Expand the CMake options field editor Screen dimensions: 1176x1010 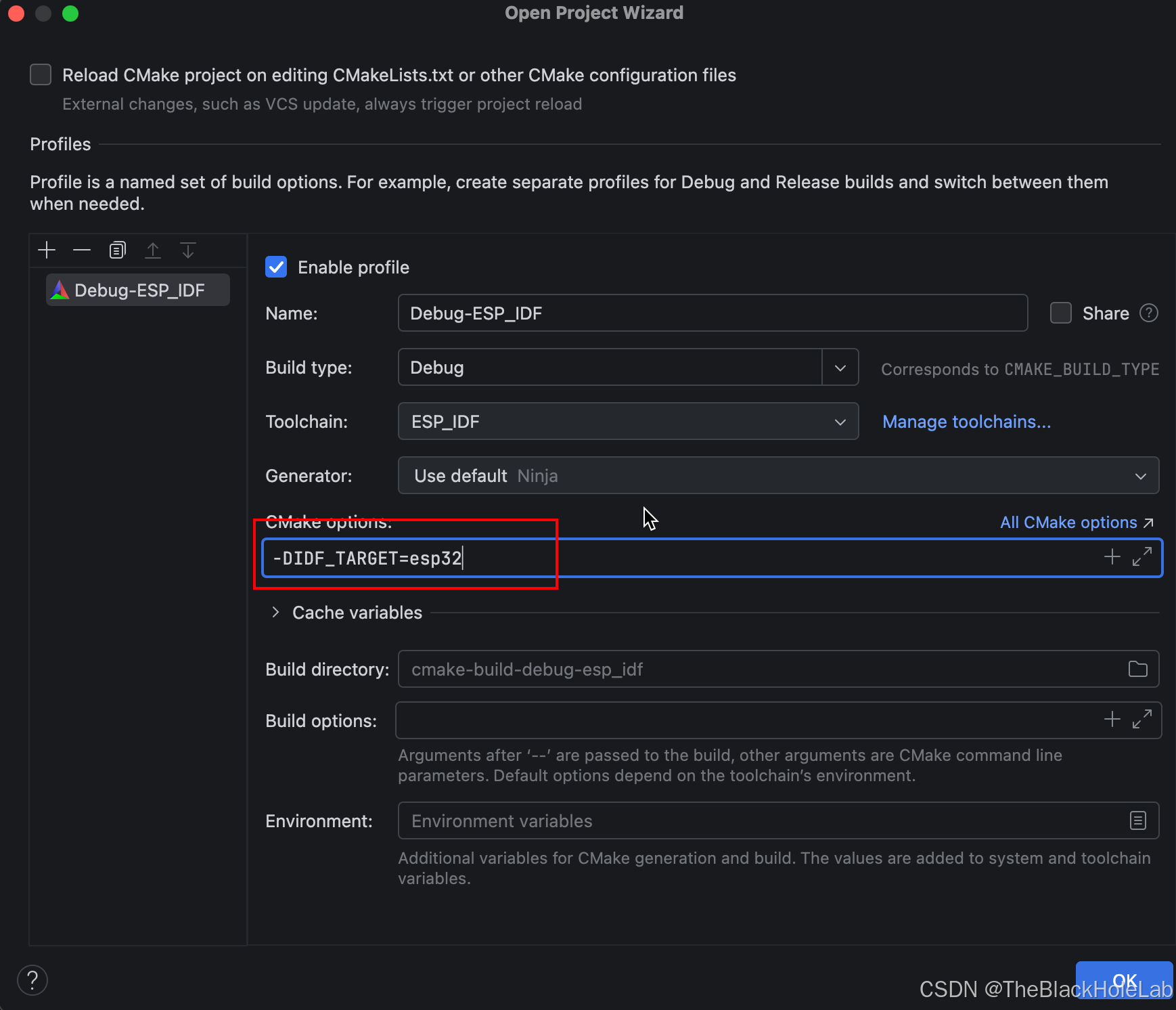click(1142, 557)
